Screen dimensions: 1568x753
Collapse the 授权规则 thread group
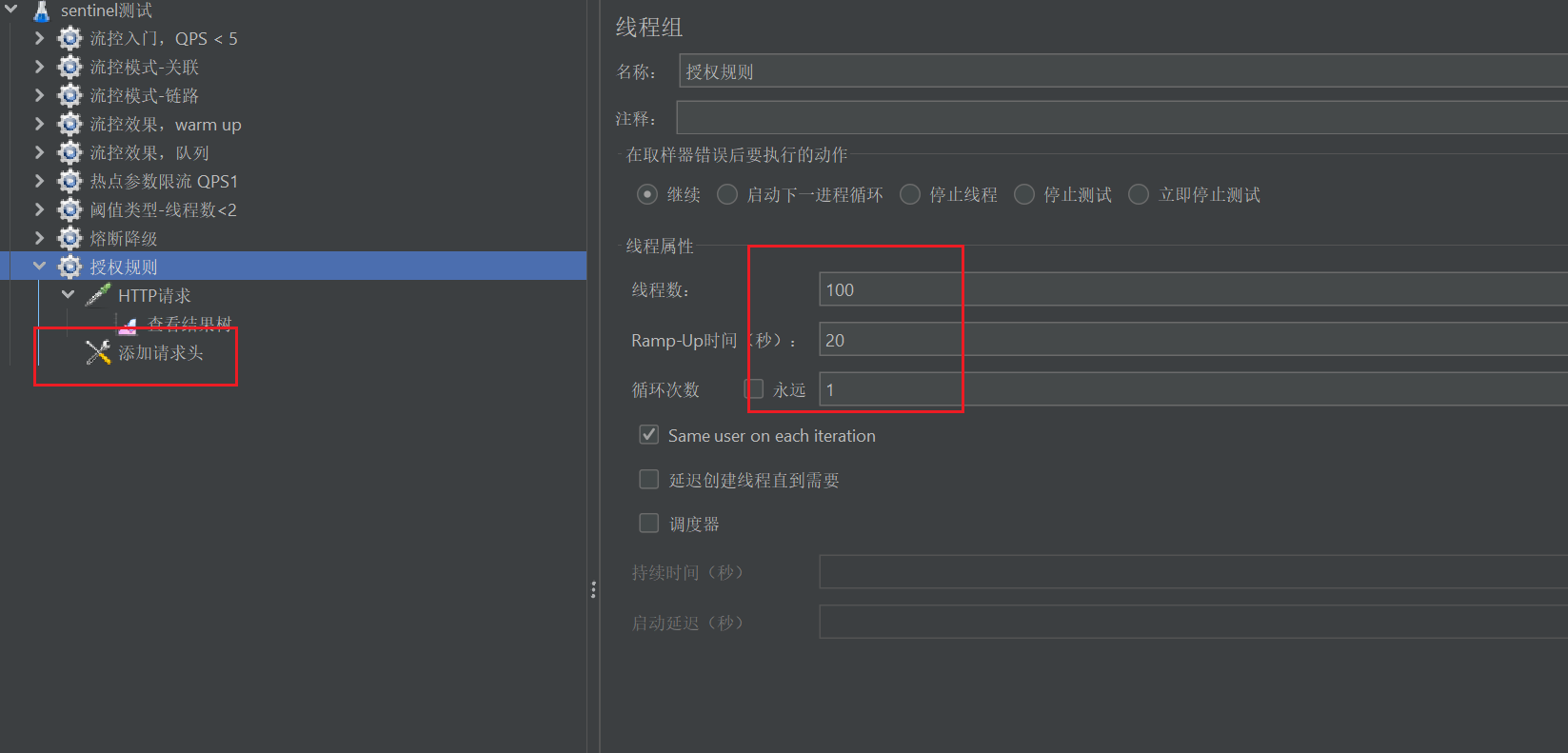click(39, 267)
